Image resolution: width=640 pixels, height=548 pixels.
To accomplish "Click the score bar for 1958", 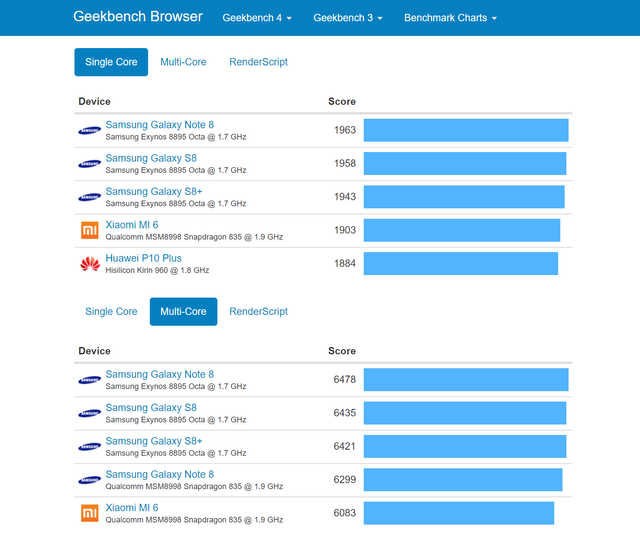I will [x=465, y=164].
